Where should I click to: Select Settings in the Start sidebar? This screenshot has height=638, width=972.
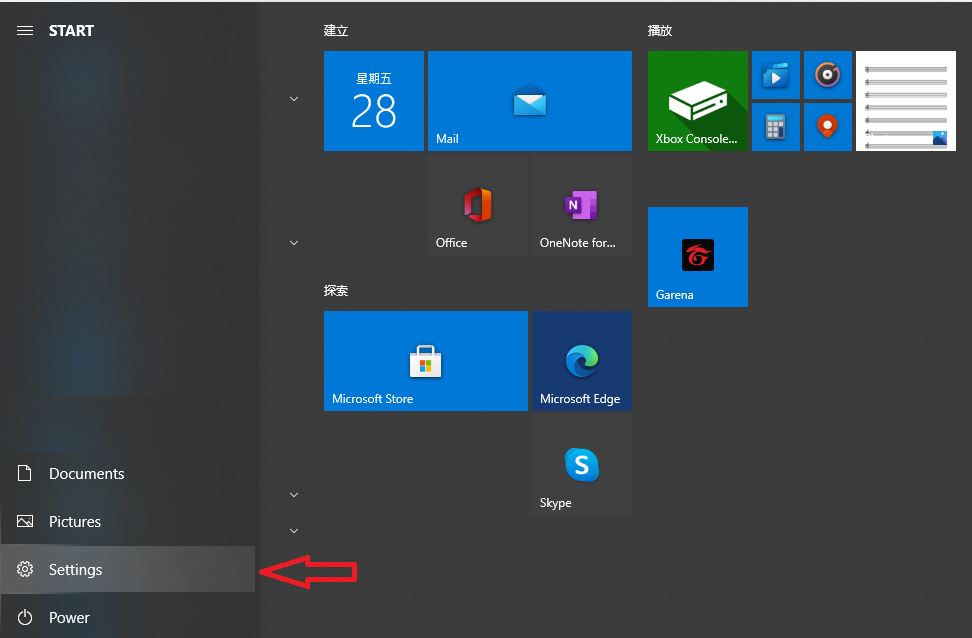click(x=76, y=570)
